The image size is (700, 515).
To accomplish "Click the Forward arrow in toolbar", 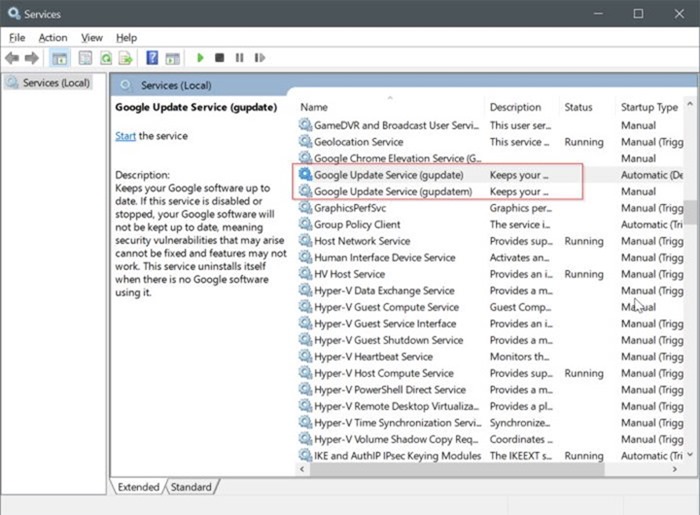I will click(32, 58).
